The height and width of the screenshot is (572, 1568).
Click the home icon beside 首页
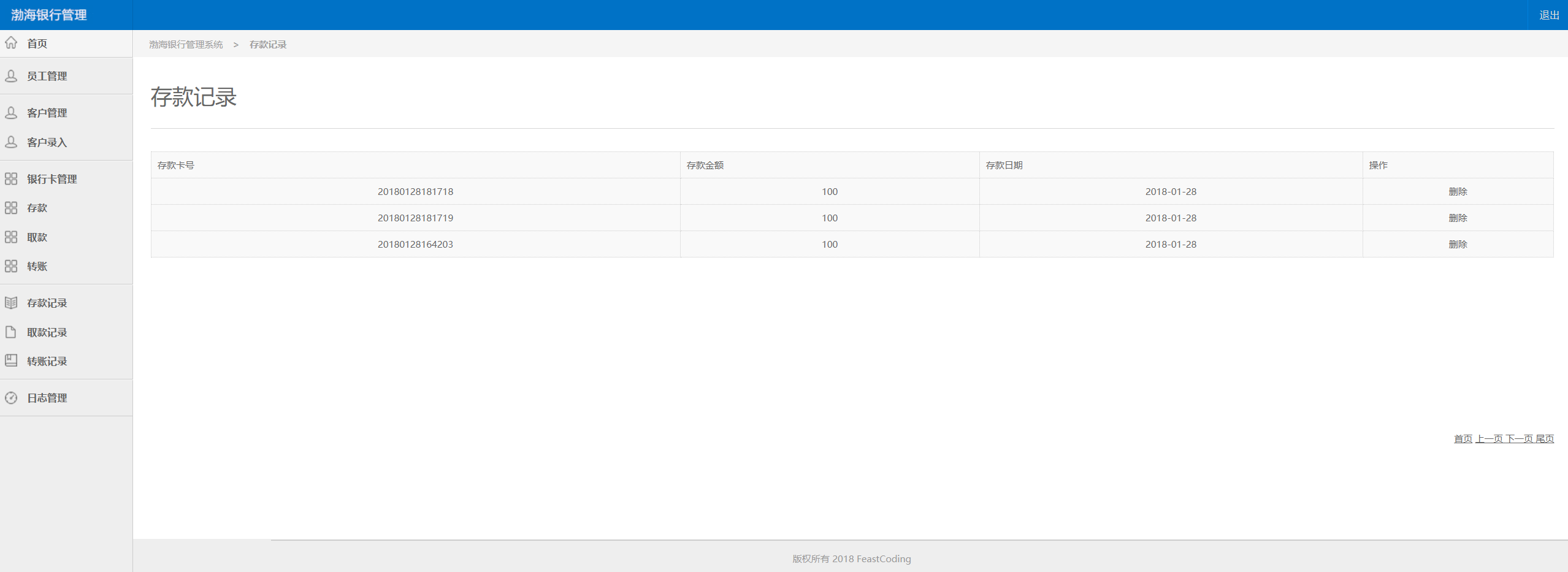[x=11, y=43]
